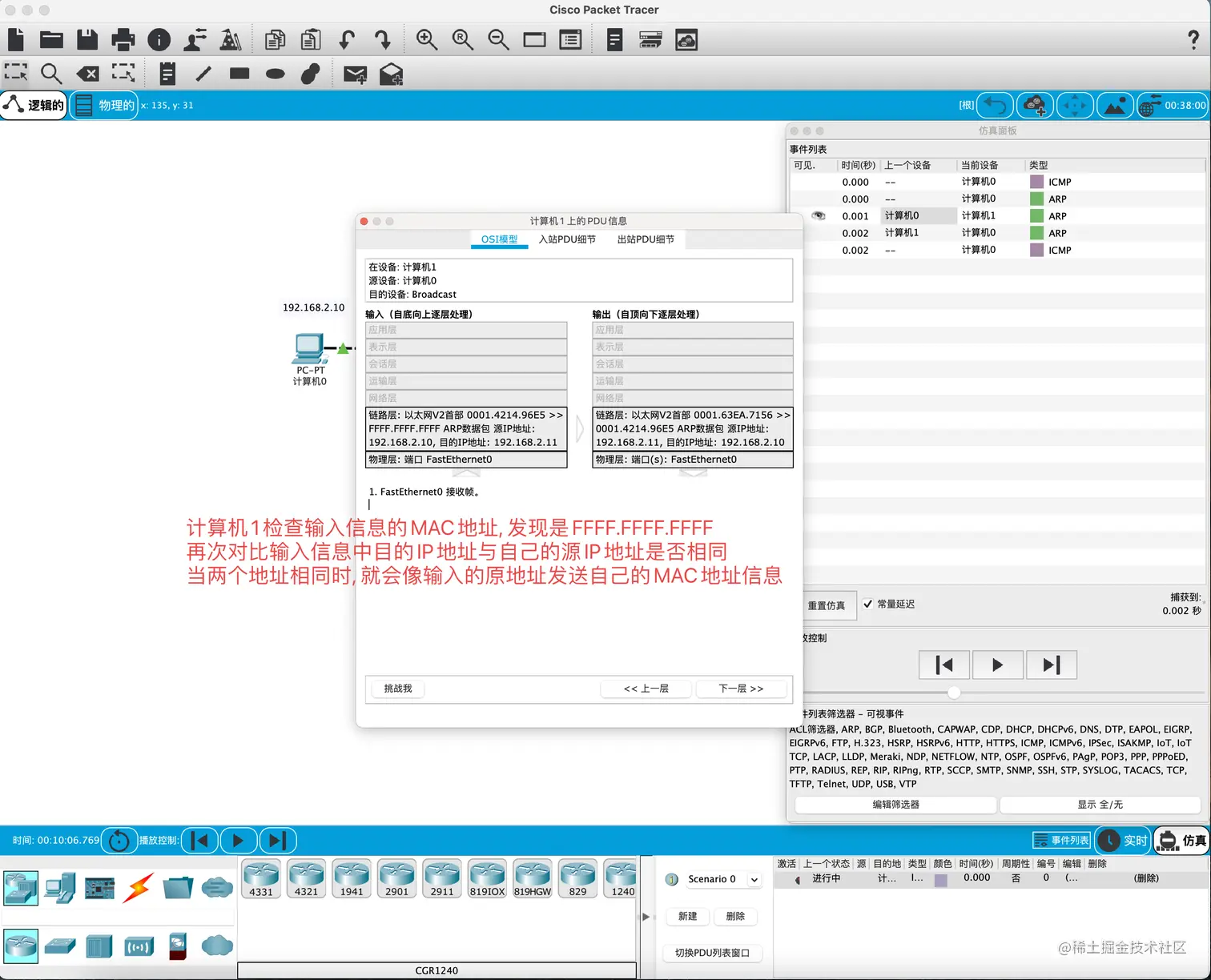The height and width of the screenshot is (980, 1211).
Task: Select the Place Note tool
Action: [167, 74]
